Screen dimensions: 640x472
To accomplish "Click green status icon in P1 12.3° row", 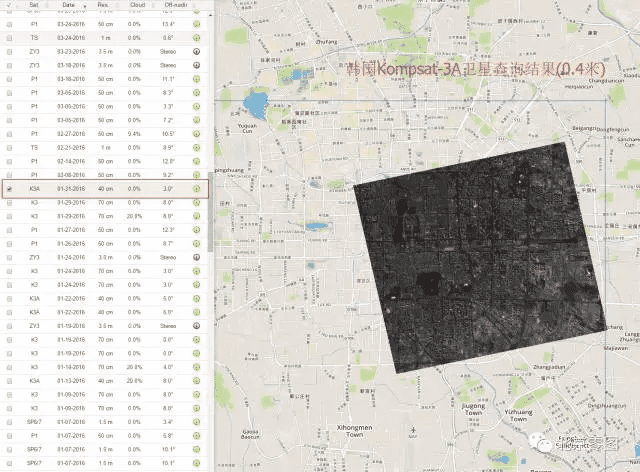I will click(x=196, y=230).
